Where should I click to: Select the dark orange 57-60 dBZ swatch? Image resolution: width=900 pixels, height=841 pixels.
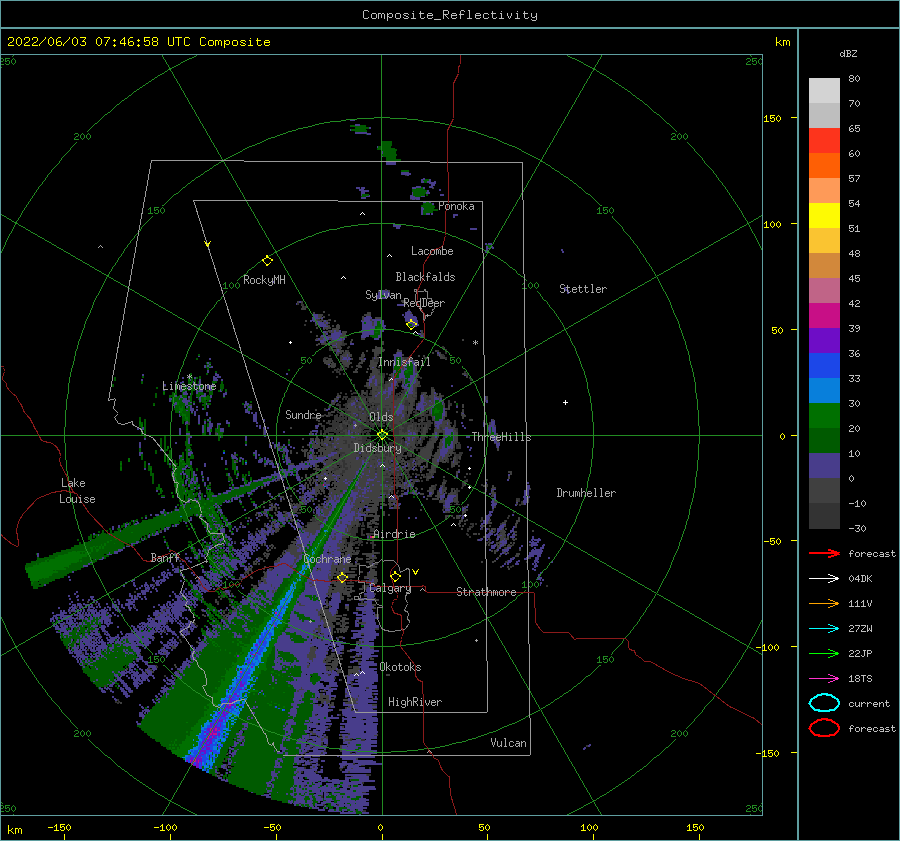pos(824,165)
